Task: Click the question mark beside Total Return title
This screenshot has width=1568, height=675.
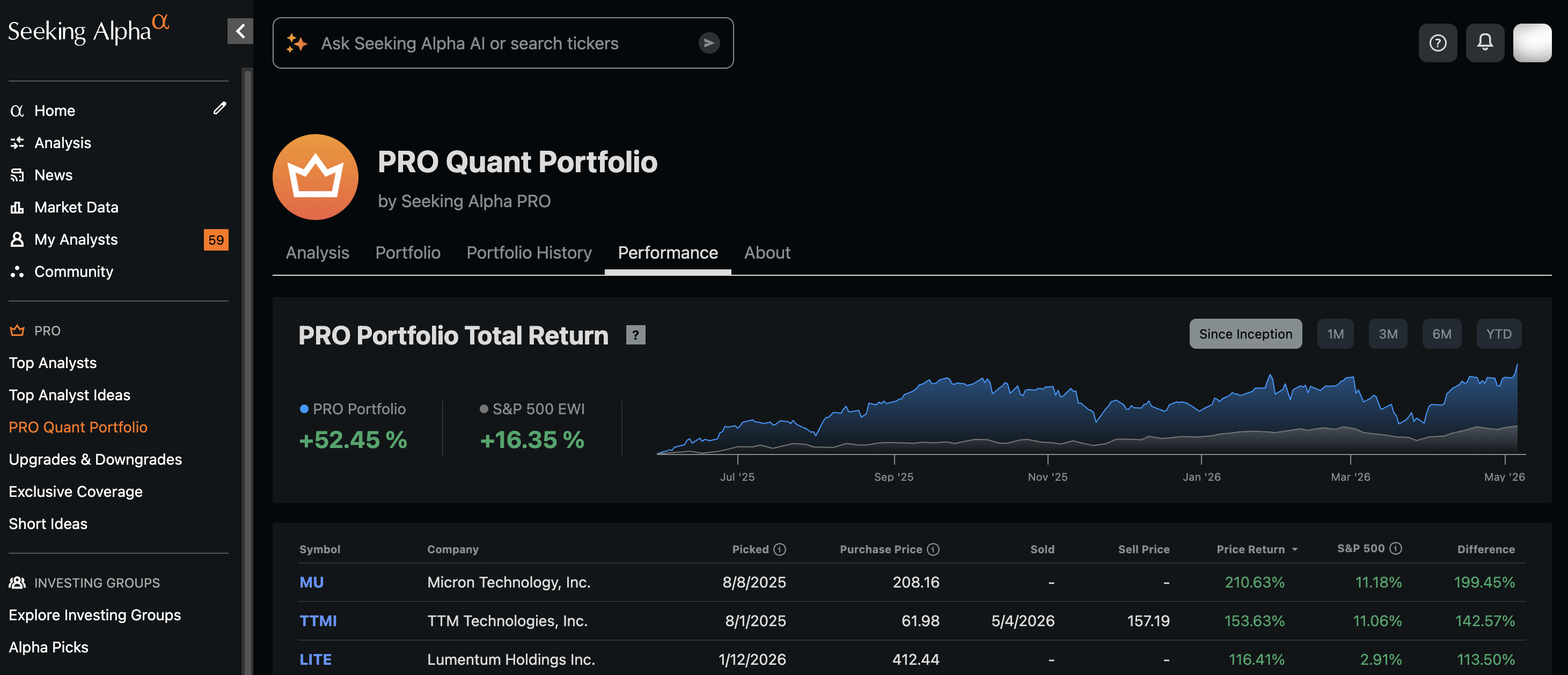Action: click(x=635, y=335)
